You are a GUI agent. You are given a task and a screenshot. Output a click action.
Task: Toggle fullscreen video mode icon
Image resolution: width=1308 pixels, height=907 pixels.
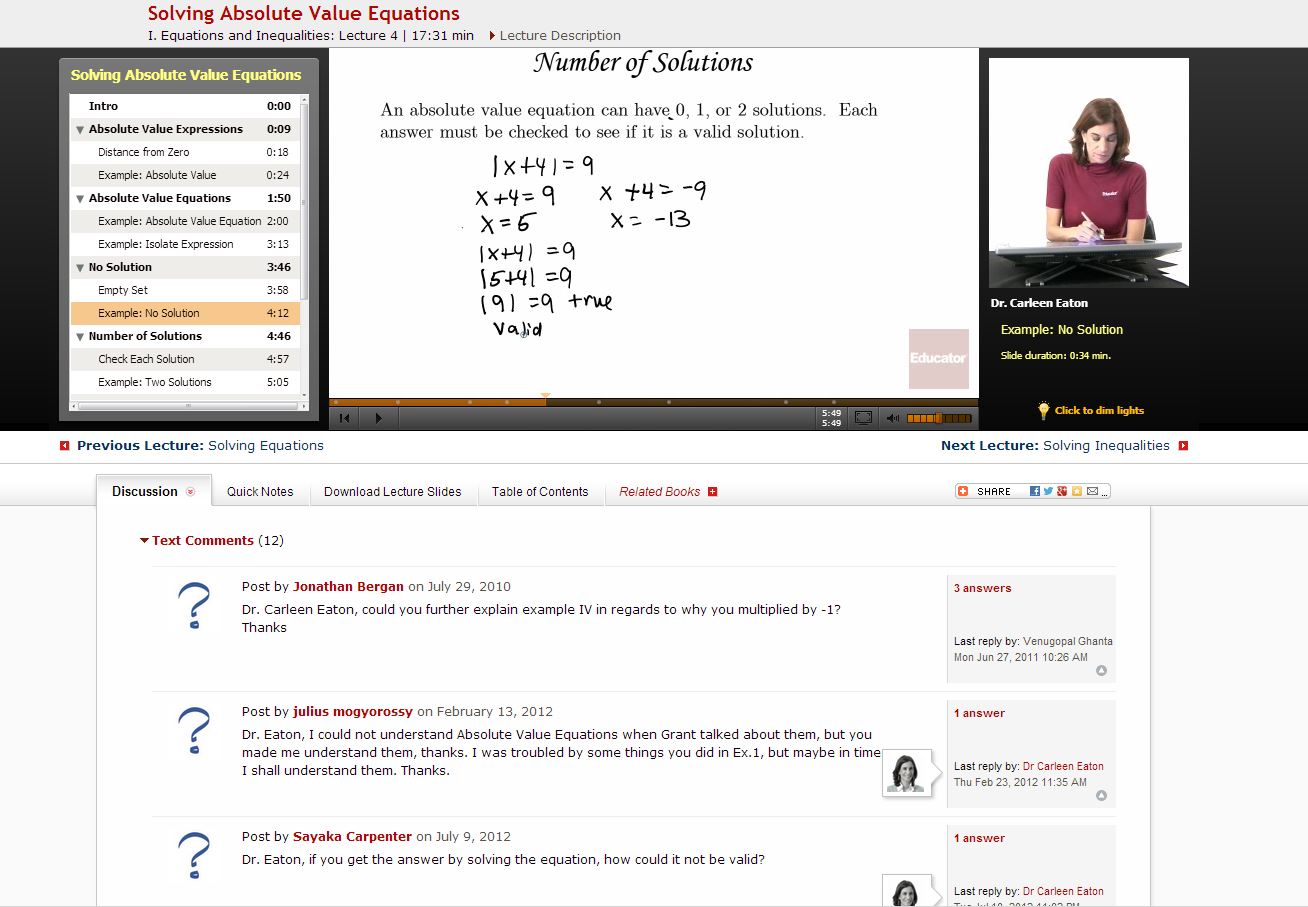point(863,418)
